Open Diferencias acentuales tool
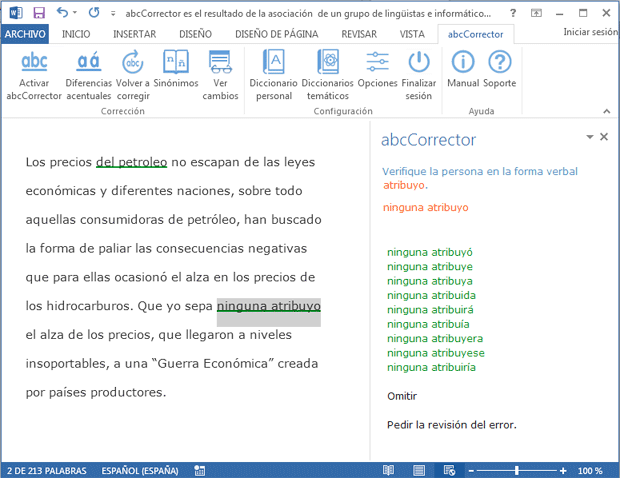Image resolution: width=620 pixels, height=478 pixels. pyautogui.click(x=88, y=62)
